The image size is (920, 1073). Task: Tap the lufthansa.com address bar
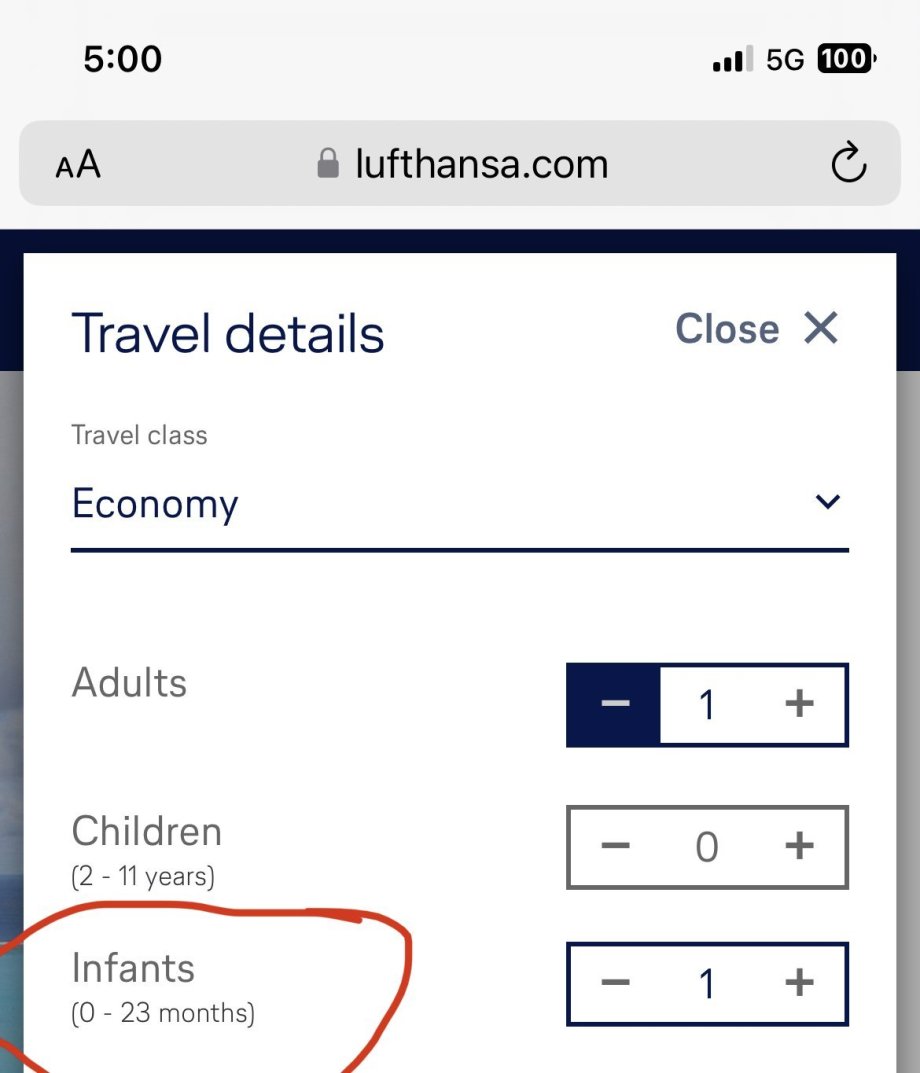(480, 164)
